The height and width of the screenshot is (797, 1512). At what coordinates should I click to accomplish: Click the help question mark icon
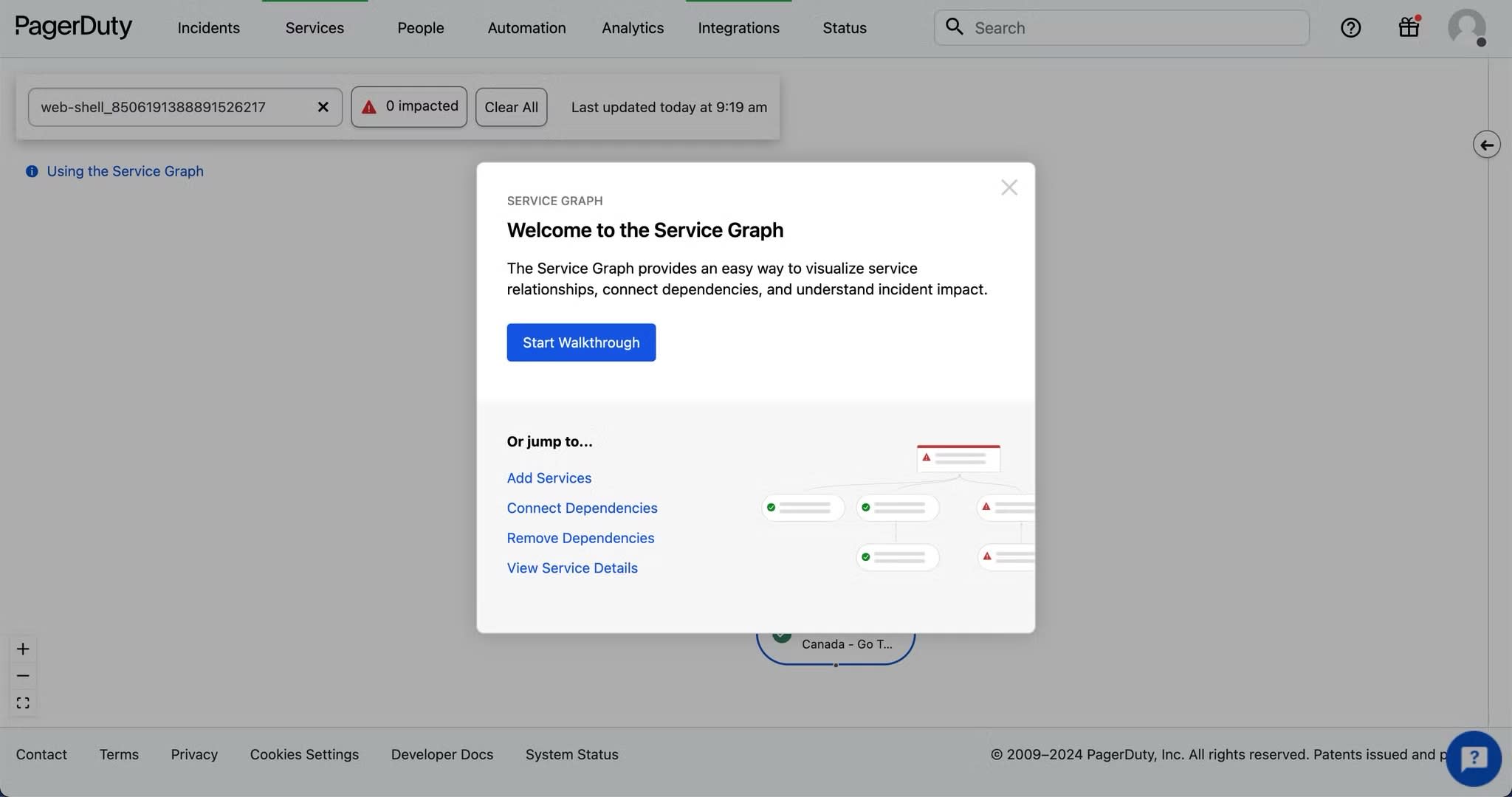(x=1350, y=28)
